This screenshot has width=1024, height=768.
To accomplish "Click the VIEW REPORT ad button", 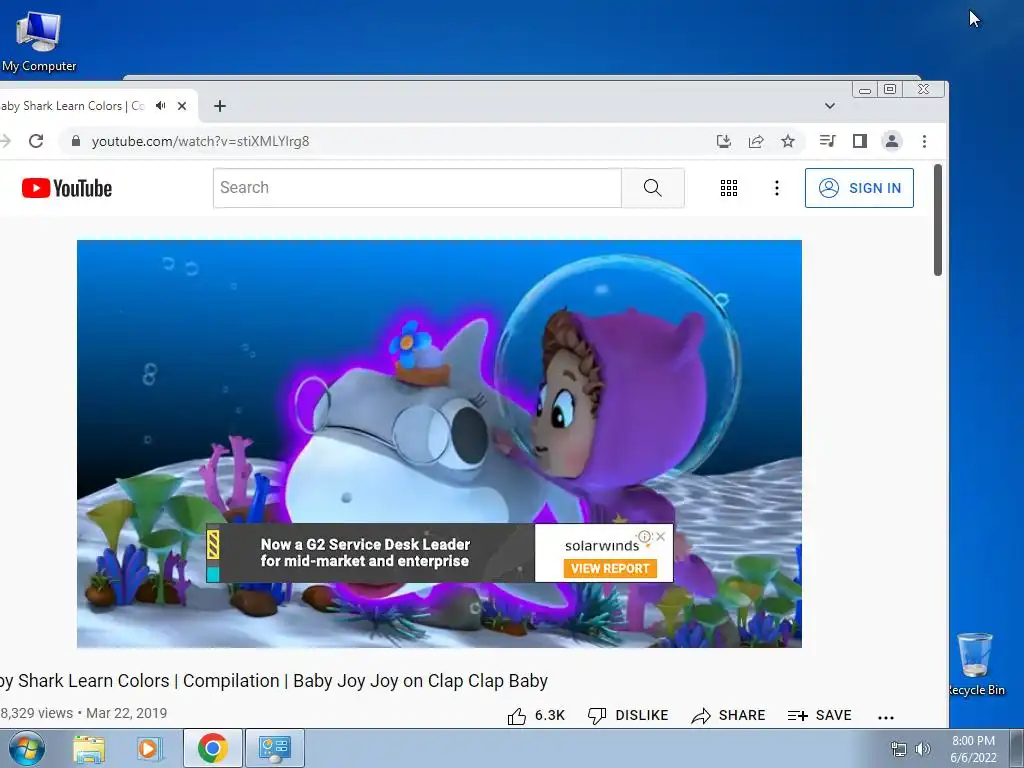I will point(610,569).
